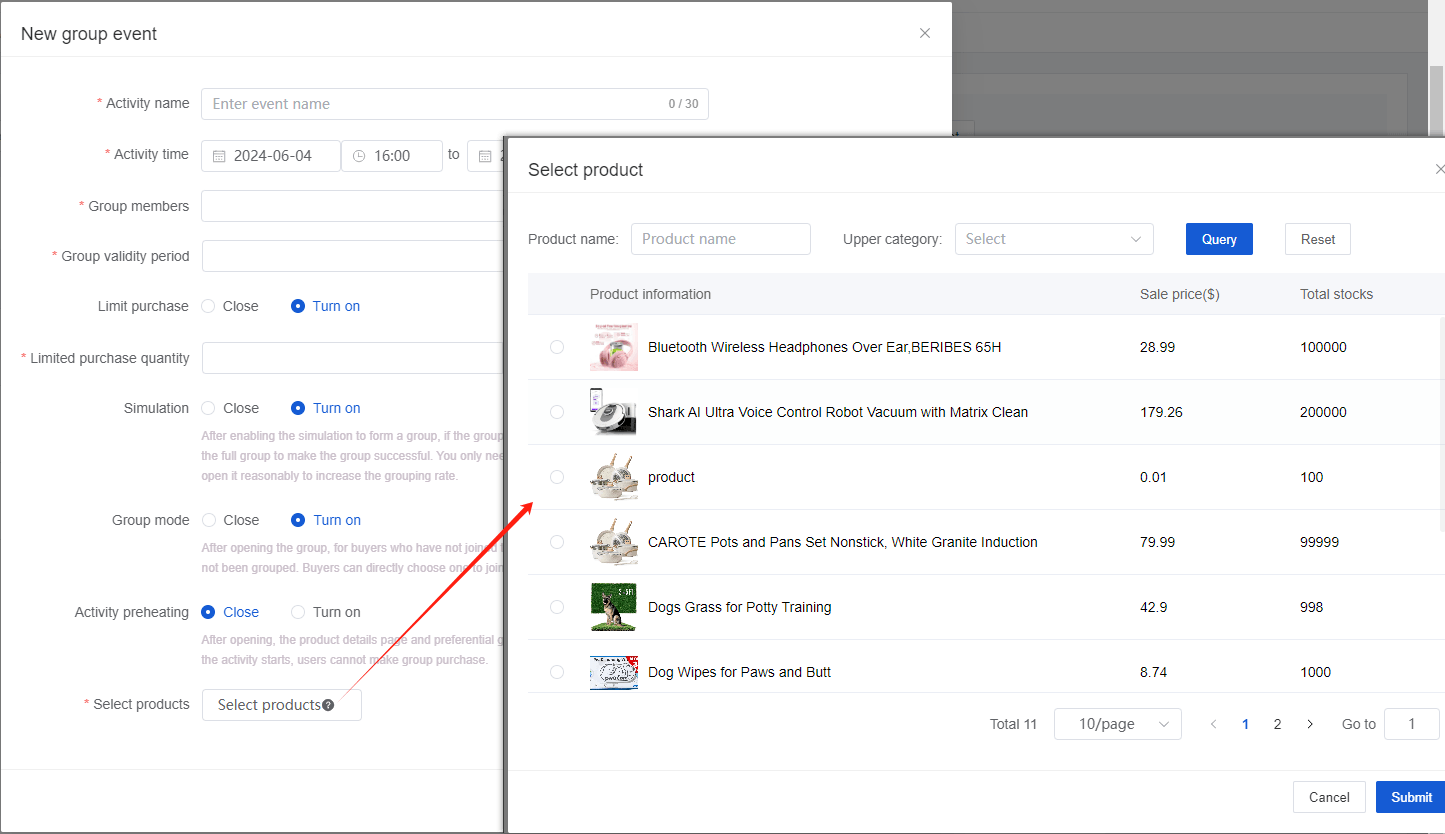Open the 10/page page size dropdown
The height and width of the screenshot is (834, 1445).
(x=1118, y=724)
